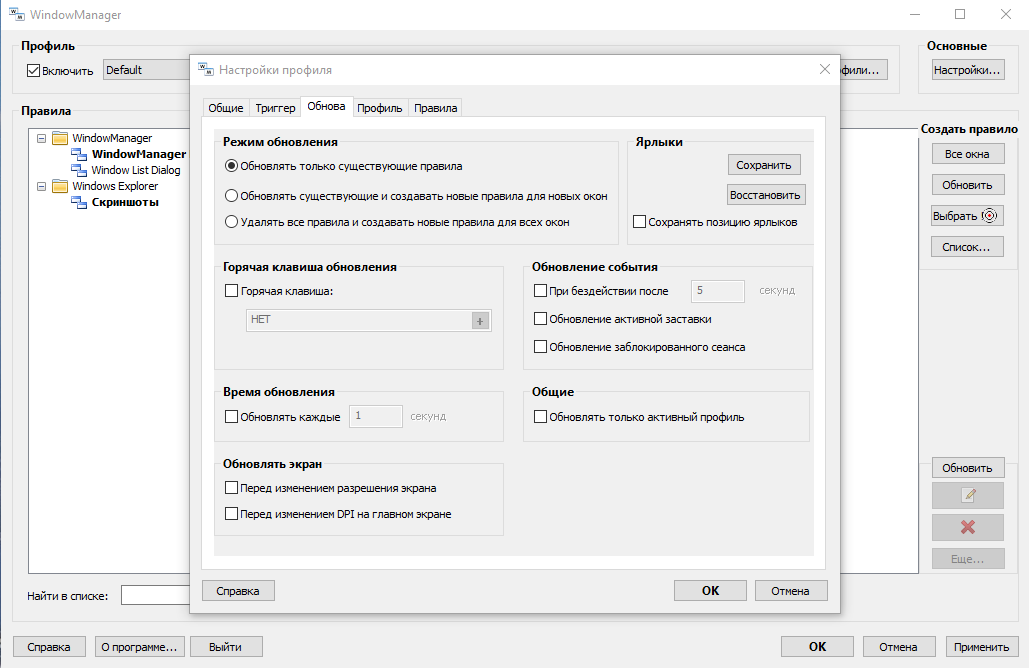This screenshot has height=668, width=1029.
Task: Open the Default profile dropdown
Action: tap(146, 70)
